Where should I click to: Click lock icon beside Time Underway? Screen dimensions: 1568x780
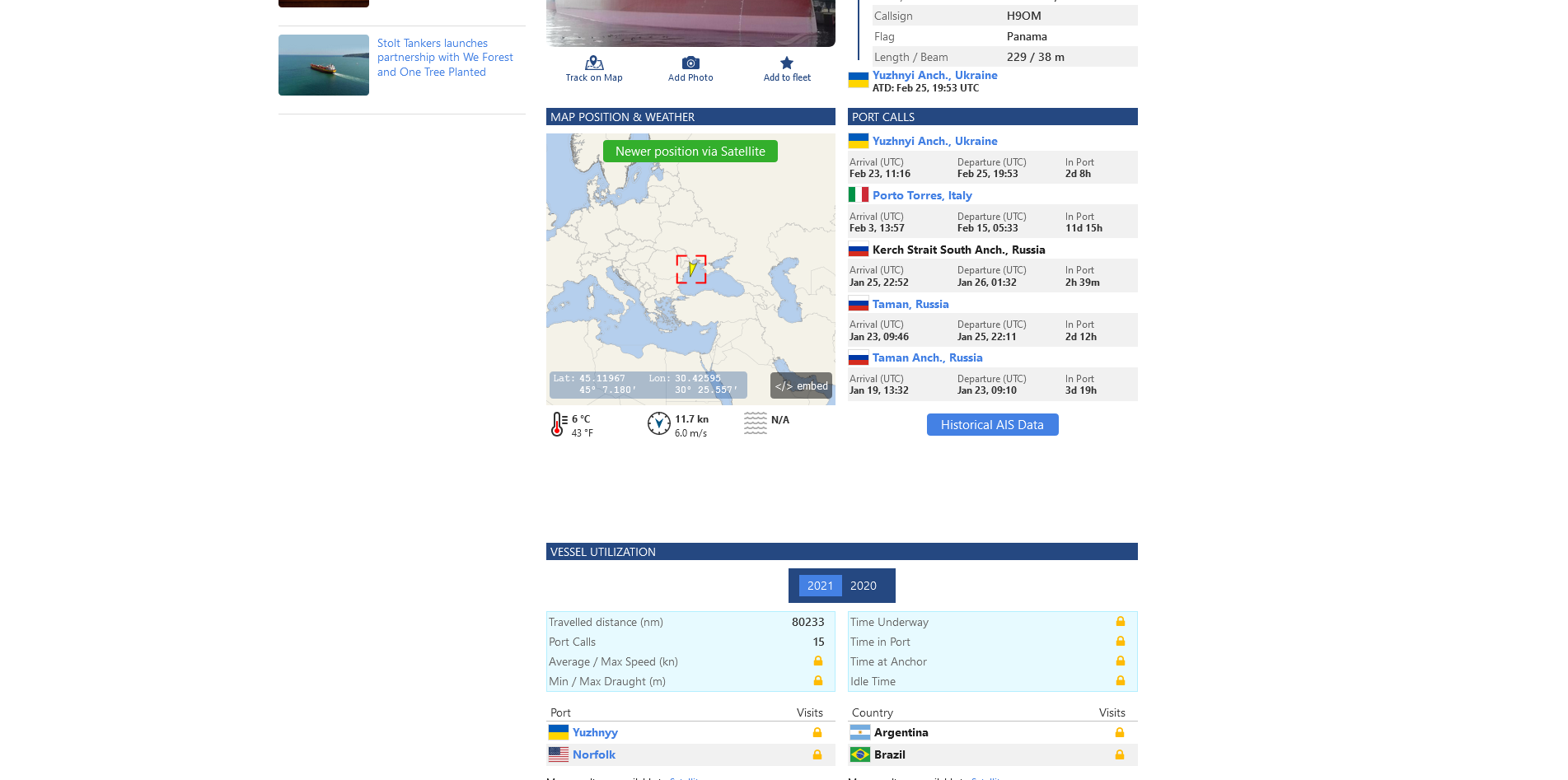click(1121, 622)
